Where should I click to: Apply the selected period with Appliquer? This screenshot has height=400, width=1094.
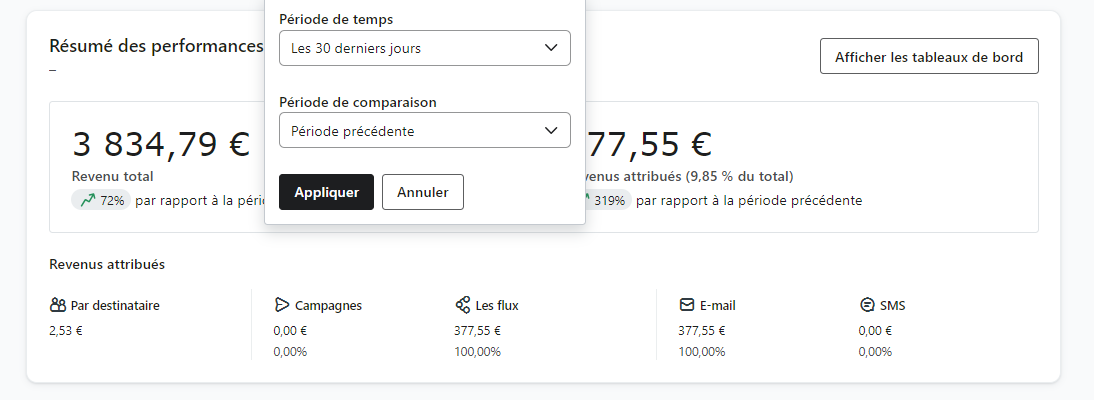tap(327, 192)
